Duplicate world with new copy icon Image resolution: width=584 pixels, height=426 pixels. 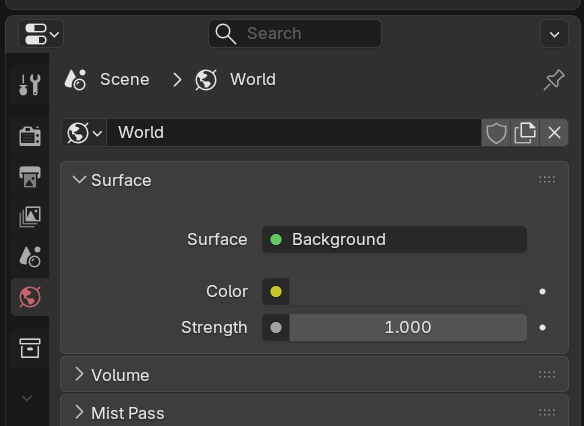point(525,133)
